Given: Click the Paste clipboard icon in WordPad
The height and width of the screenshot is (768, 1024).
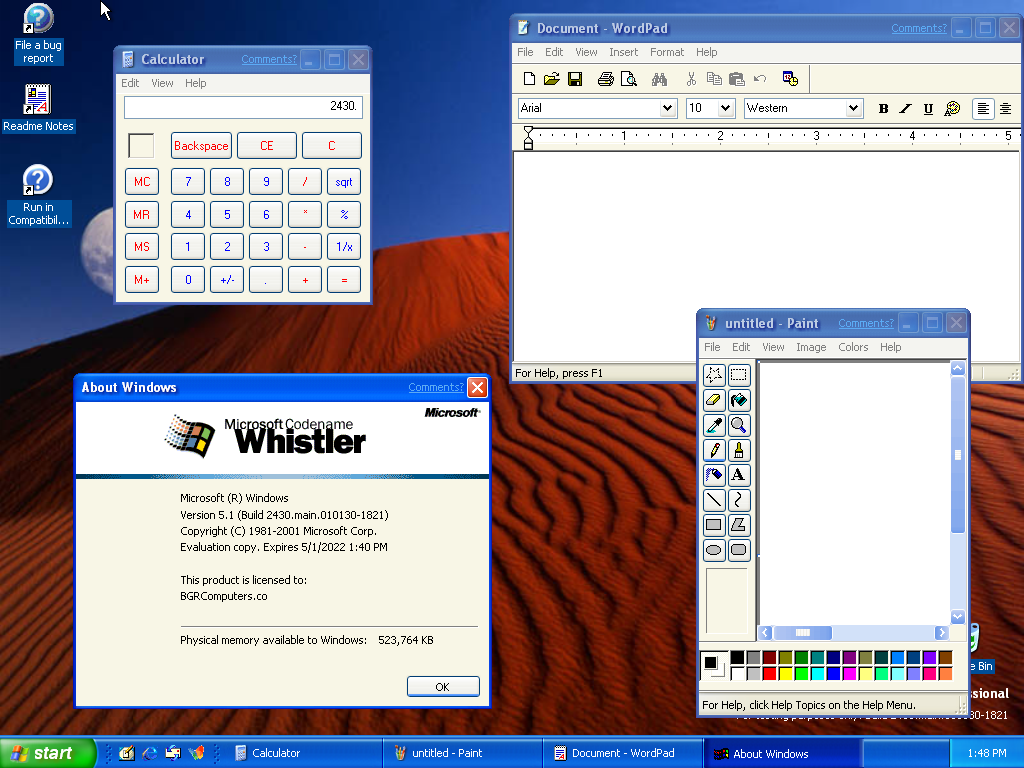Looking at the screenshot, I should tap(737, 79).
